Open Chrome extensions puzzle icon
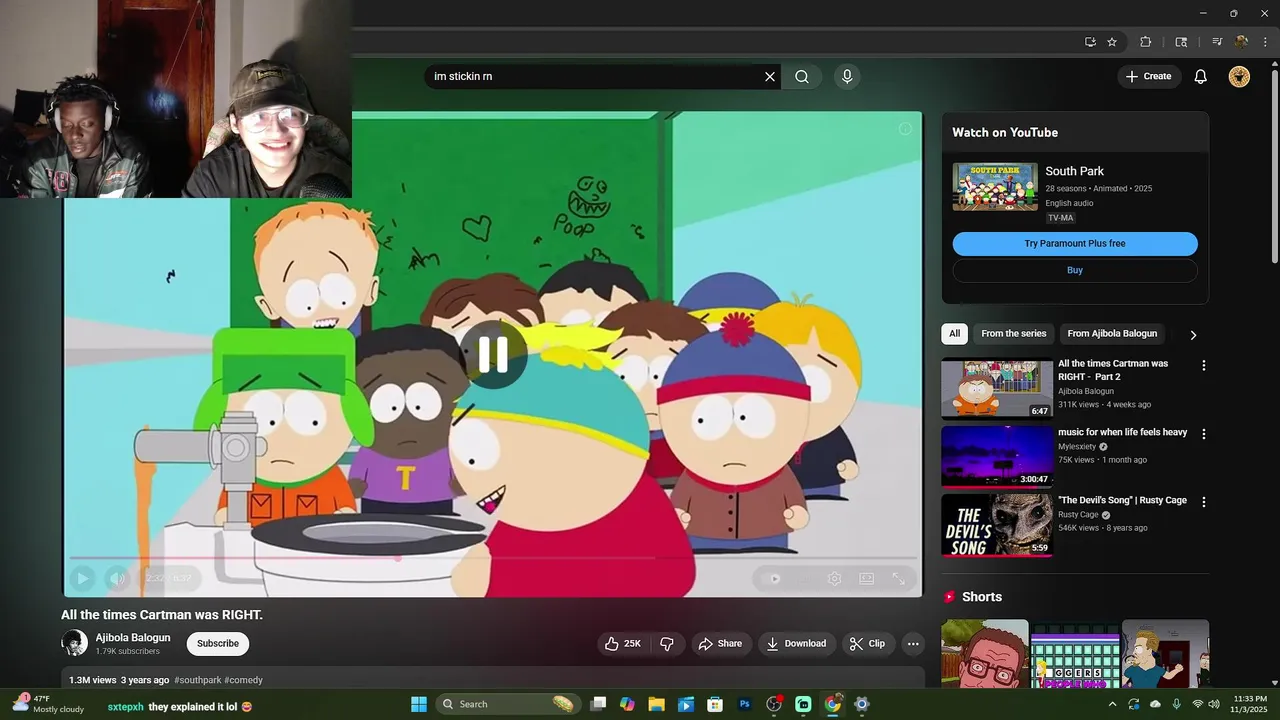 click(1146, 42)
